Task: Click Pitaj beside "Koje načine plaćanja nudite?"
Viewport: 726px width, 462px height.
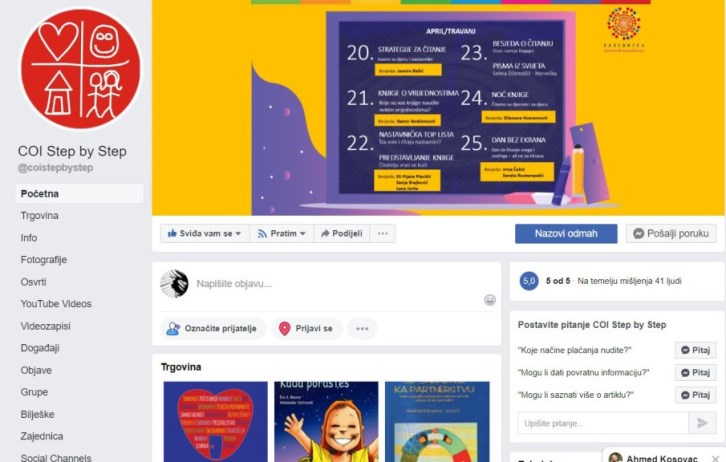Action: (x=695, y=350)
